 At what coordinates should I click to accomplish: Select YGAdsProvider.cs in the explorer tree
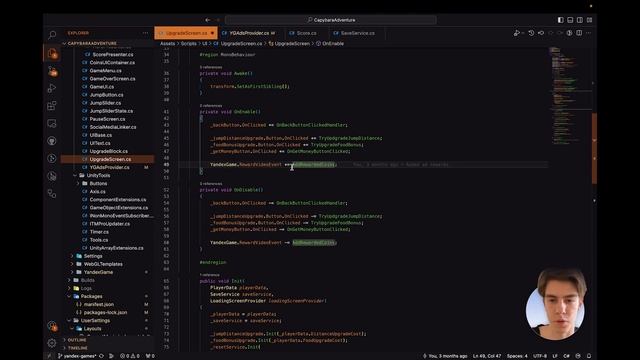pyautogui.click(x=109, y=167)
